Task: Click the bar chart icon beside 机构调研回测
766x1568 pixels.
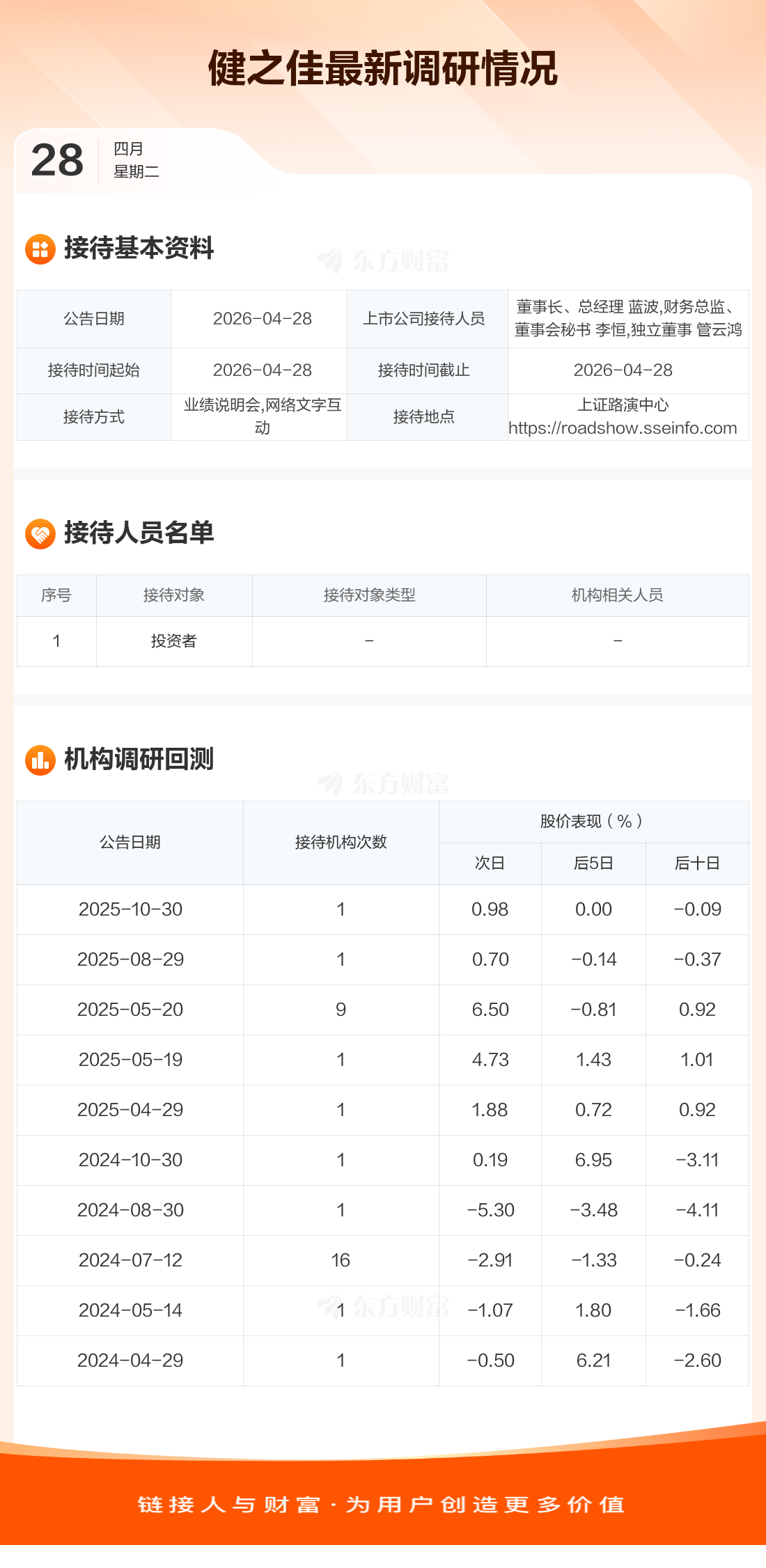Action: [40, 760]
